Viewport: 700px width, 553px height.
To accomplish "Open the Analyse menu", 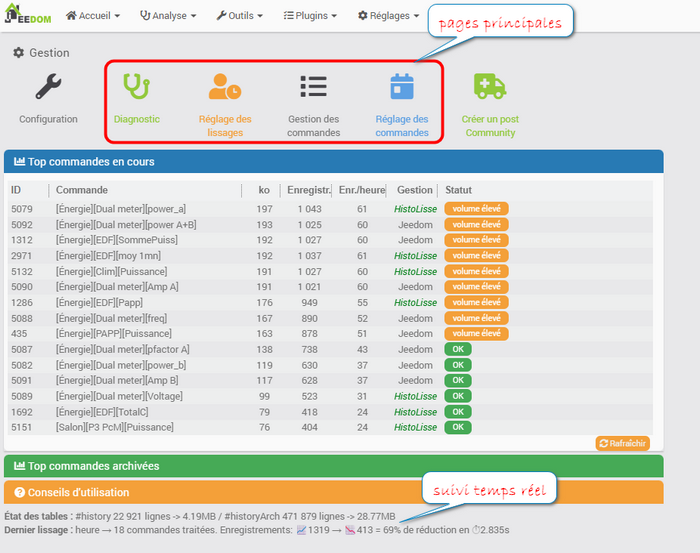I will (x=168, y=16).
